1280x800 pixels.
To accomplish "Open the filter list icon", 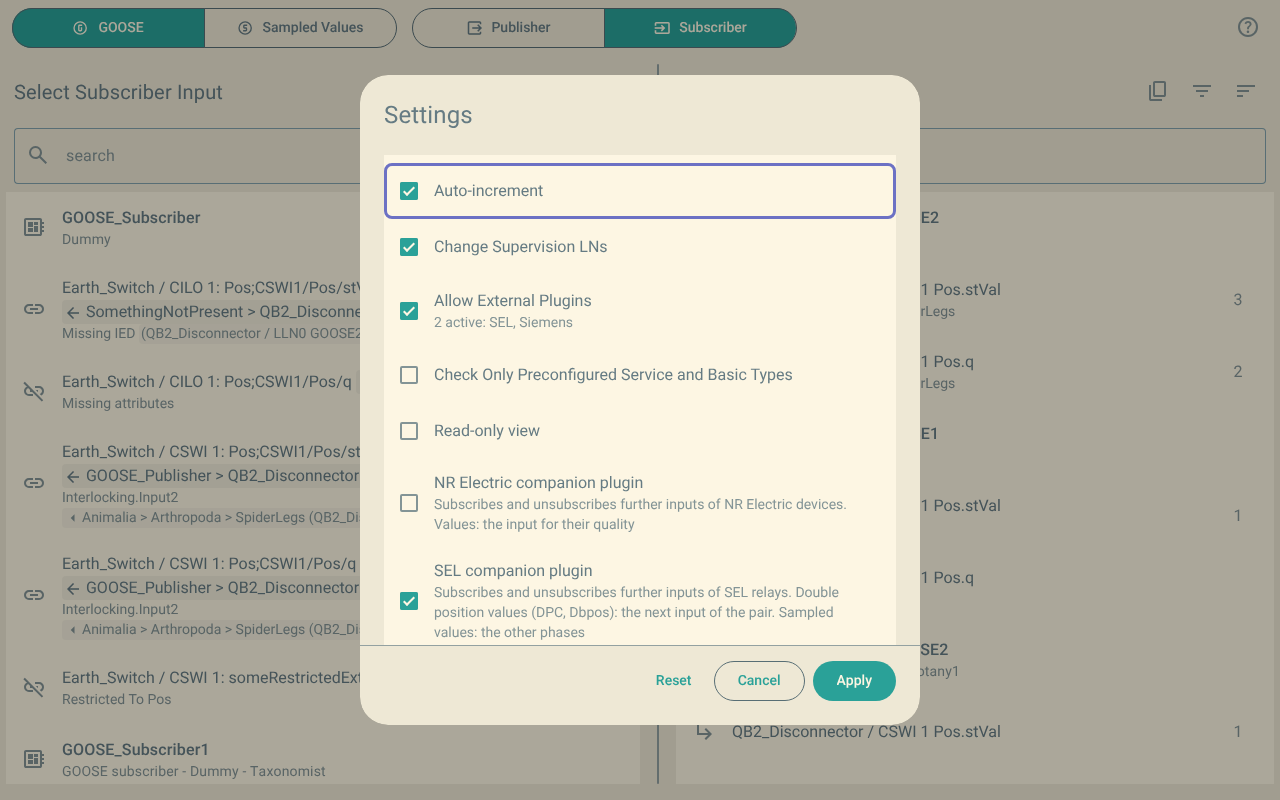I will click(x=1202, y=91).
